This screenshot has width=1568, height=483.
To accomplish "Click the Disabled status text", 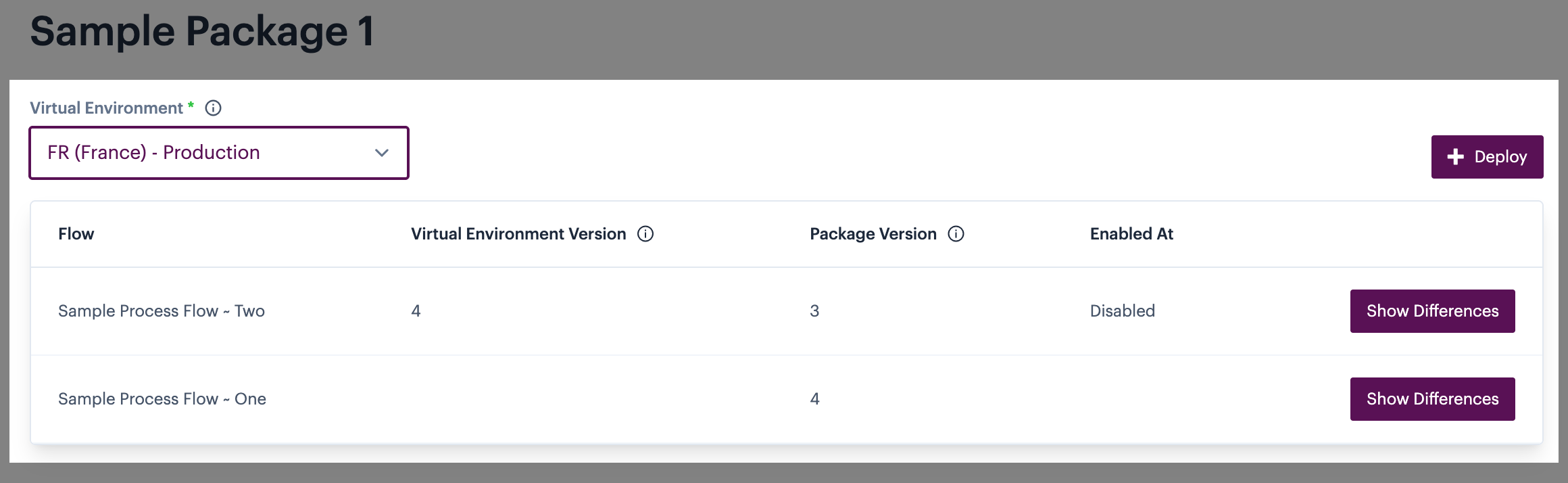I will [x=1122, y=311].
